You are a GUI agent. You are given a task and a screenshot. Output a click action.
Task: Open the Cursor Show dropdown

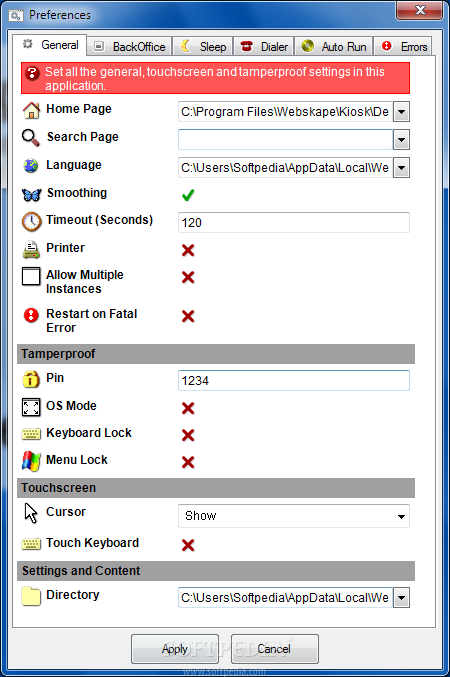pos(294,516)
